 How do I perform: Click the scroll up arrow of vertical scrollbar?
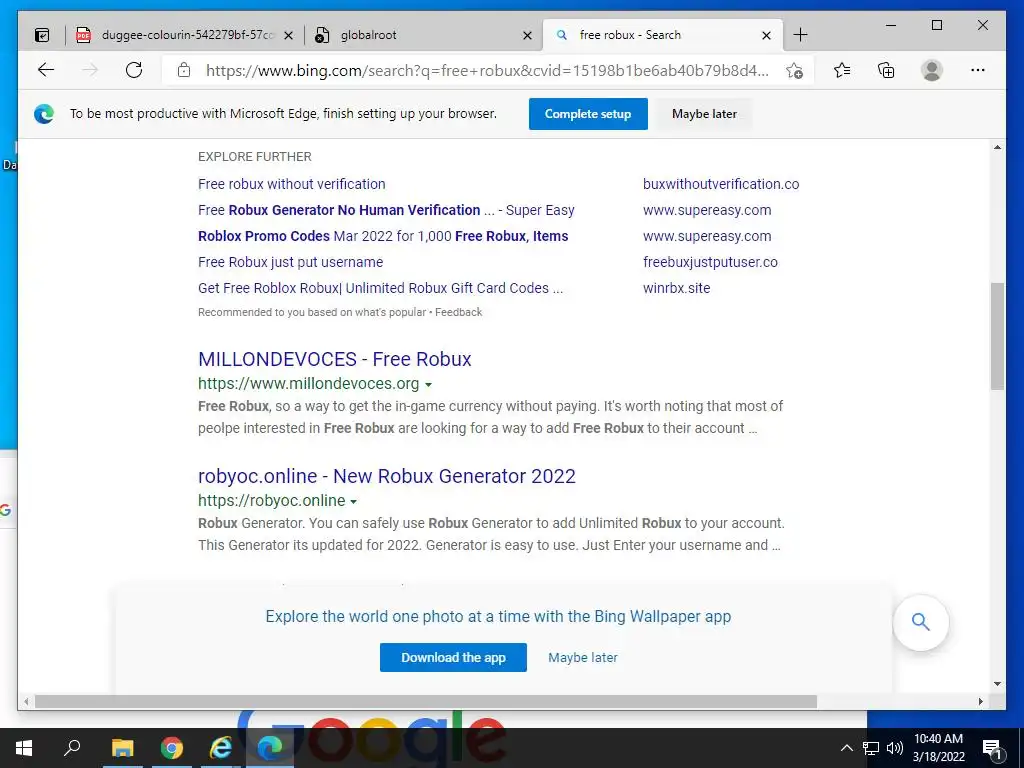point(997,148)
